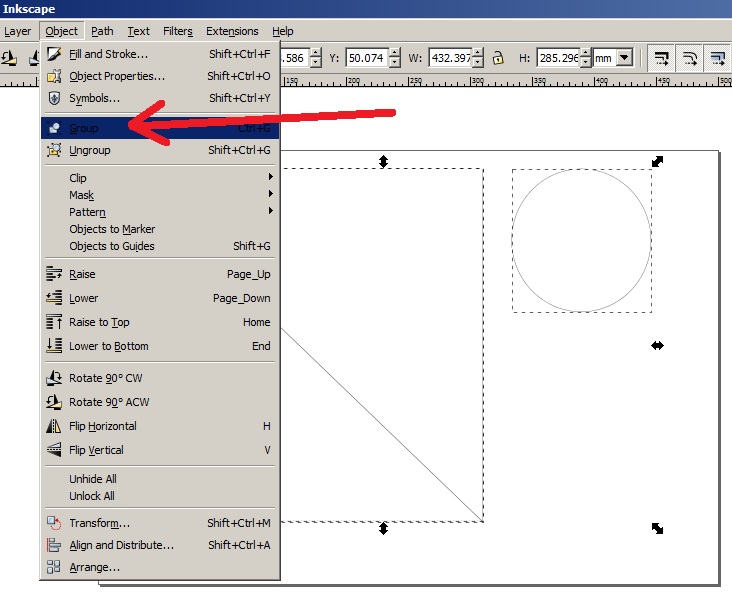Viewport: 732px width, 597px height.
Task: Flip selection horizontally via menu
Action: [x=160, y=426]
